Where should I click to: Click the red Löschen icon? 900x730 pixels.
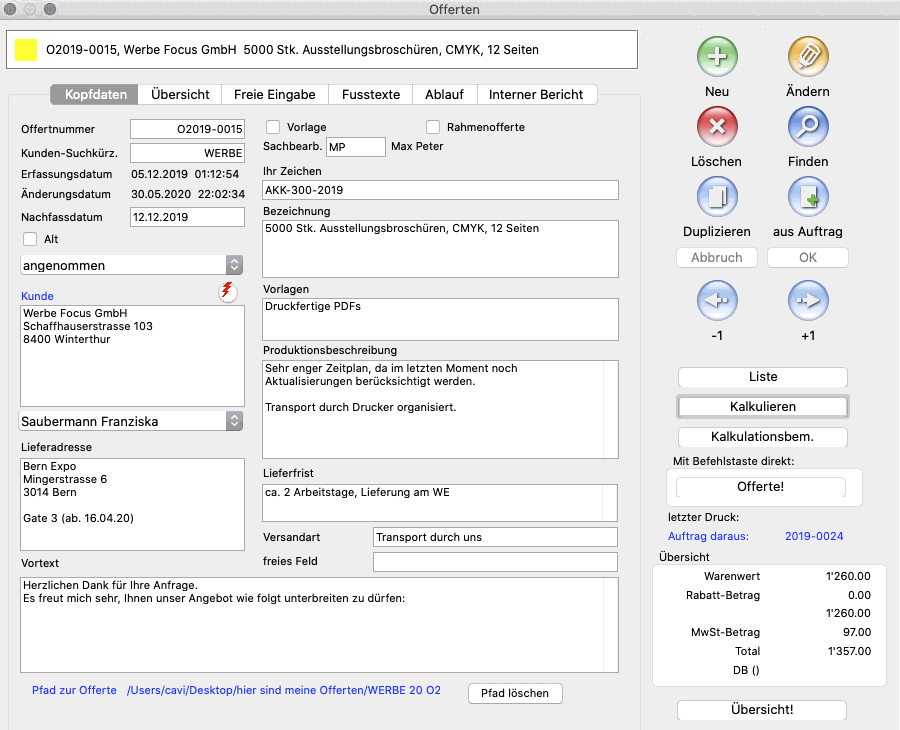(x=716, y=127)
